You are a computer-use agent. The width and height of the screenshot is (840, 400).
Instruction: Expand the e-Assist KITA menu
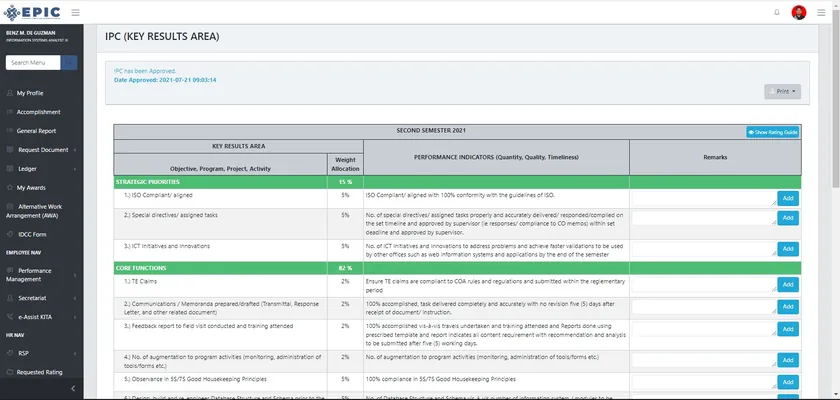pyautogui.click(x=41, y=317)
